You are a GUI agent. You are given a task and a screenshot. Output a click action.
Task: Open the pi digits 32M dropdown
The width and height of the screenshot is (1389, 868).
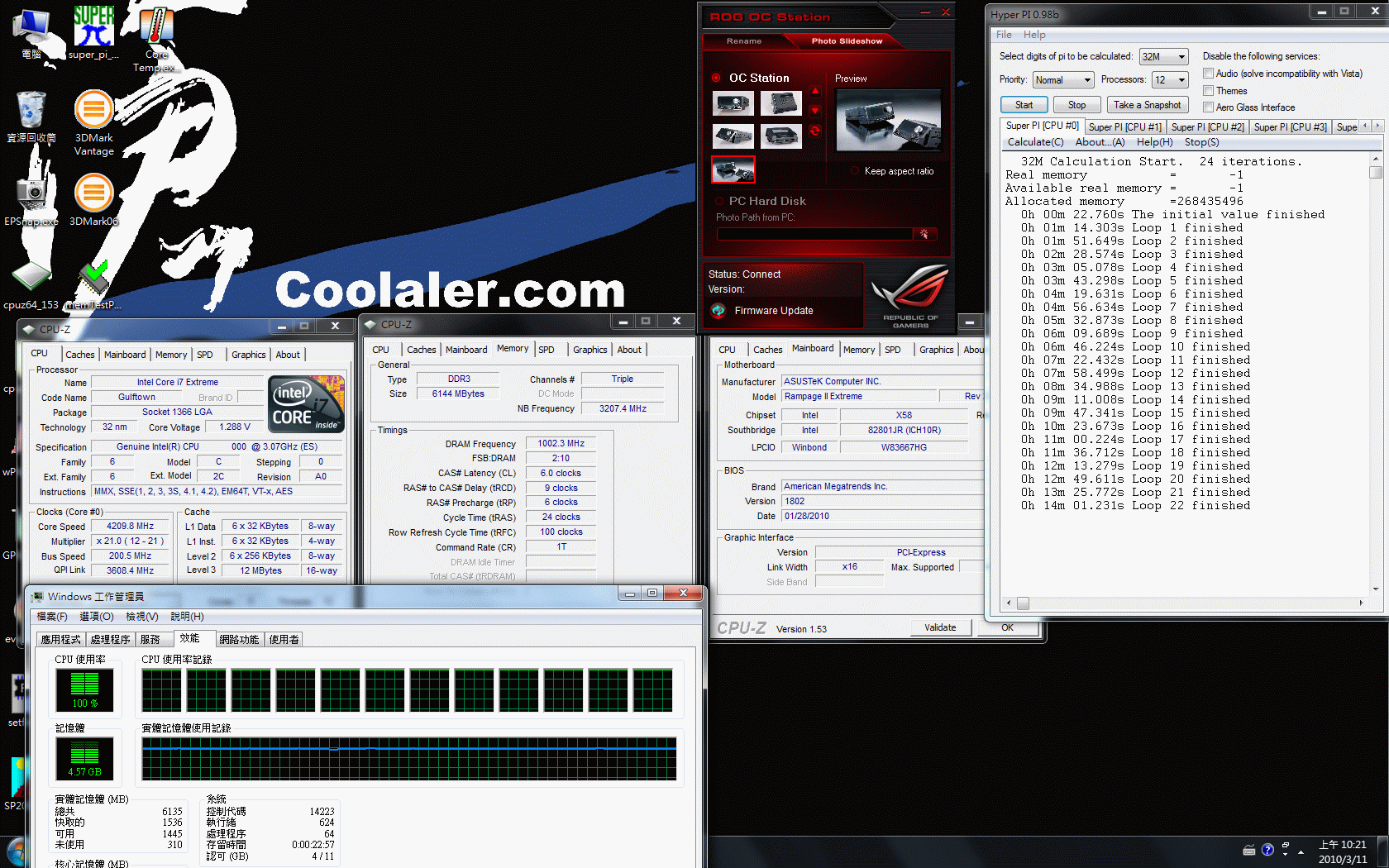(1163, 57)
